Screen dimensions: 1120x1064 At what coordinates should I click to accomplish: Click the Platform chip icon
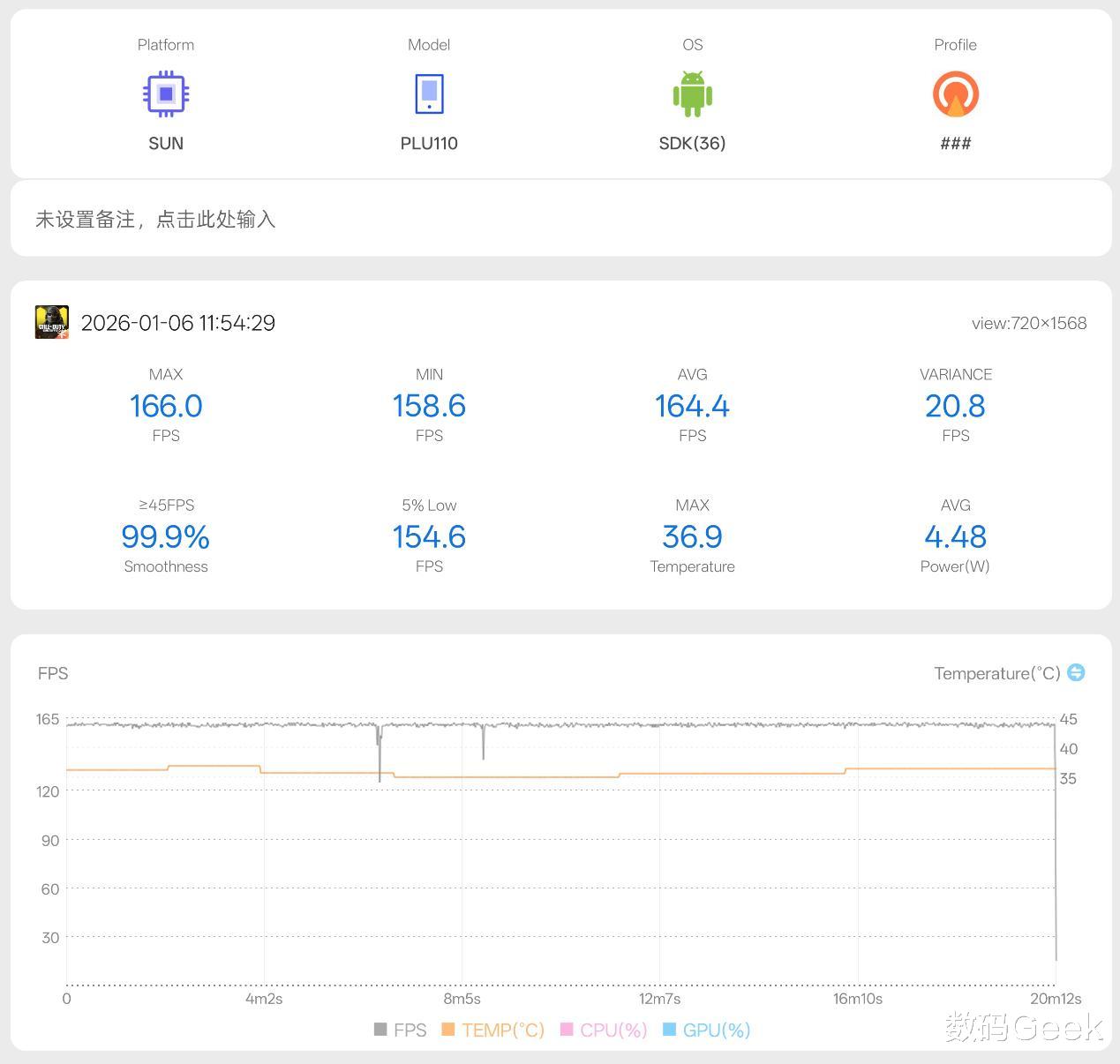tap(166, 94)
